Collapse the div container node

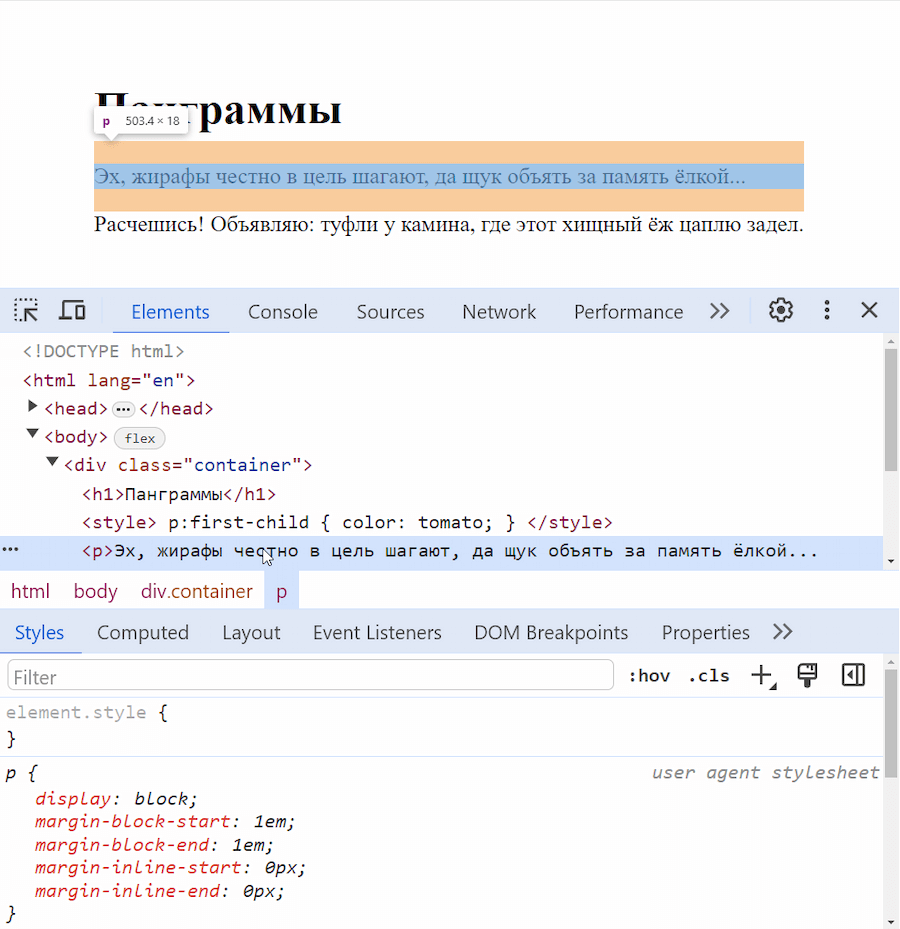(52, 462)
